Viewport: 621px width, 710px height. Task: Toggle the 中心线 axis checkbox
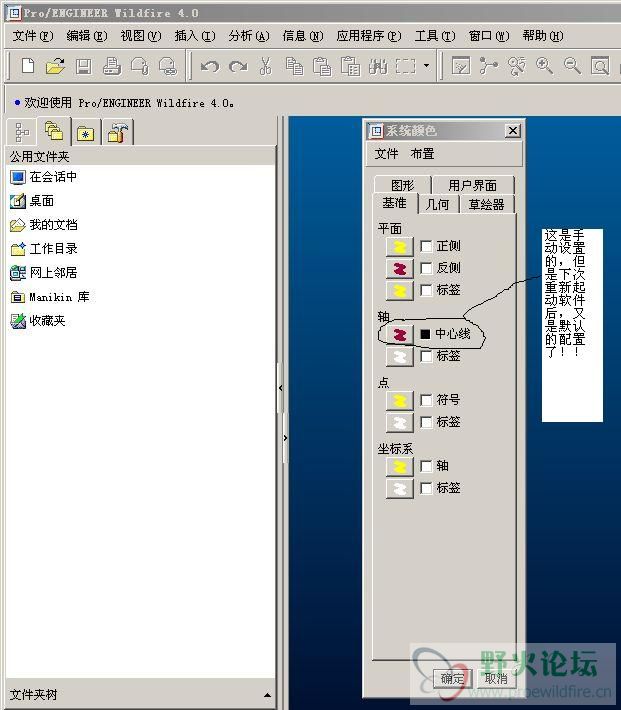point(425,334)
